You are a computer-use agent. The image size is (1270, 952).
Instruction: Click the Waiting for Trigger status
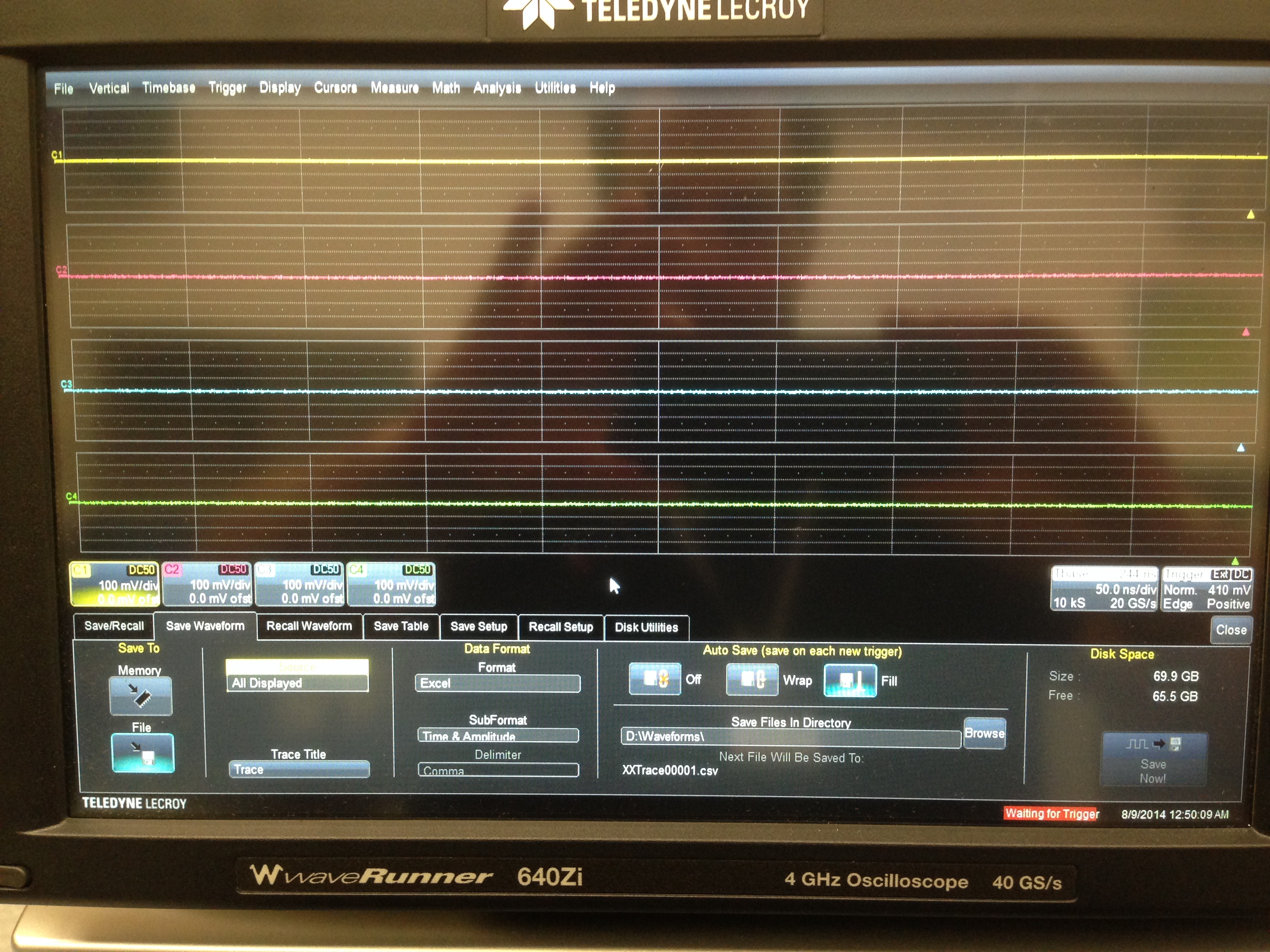(x=1052, y=813)
